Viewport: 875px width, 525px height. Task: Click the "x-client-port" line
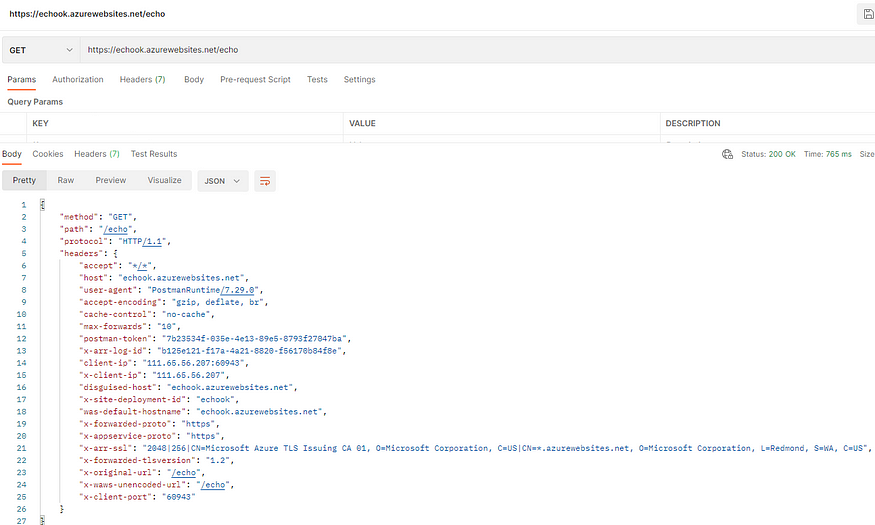tap(137, 497)
